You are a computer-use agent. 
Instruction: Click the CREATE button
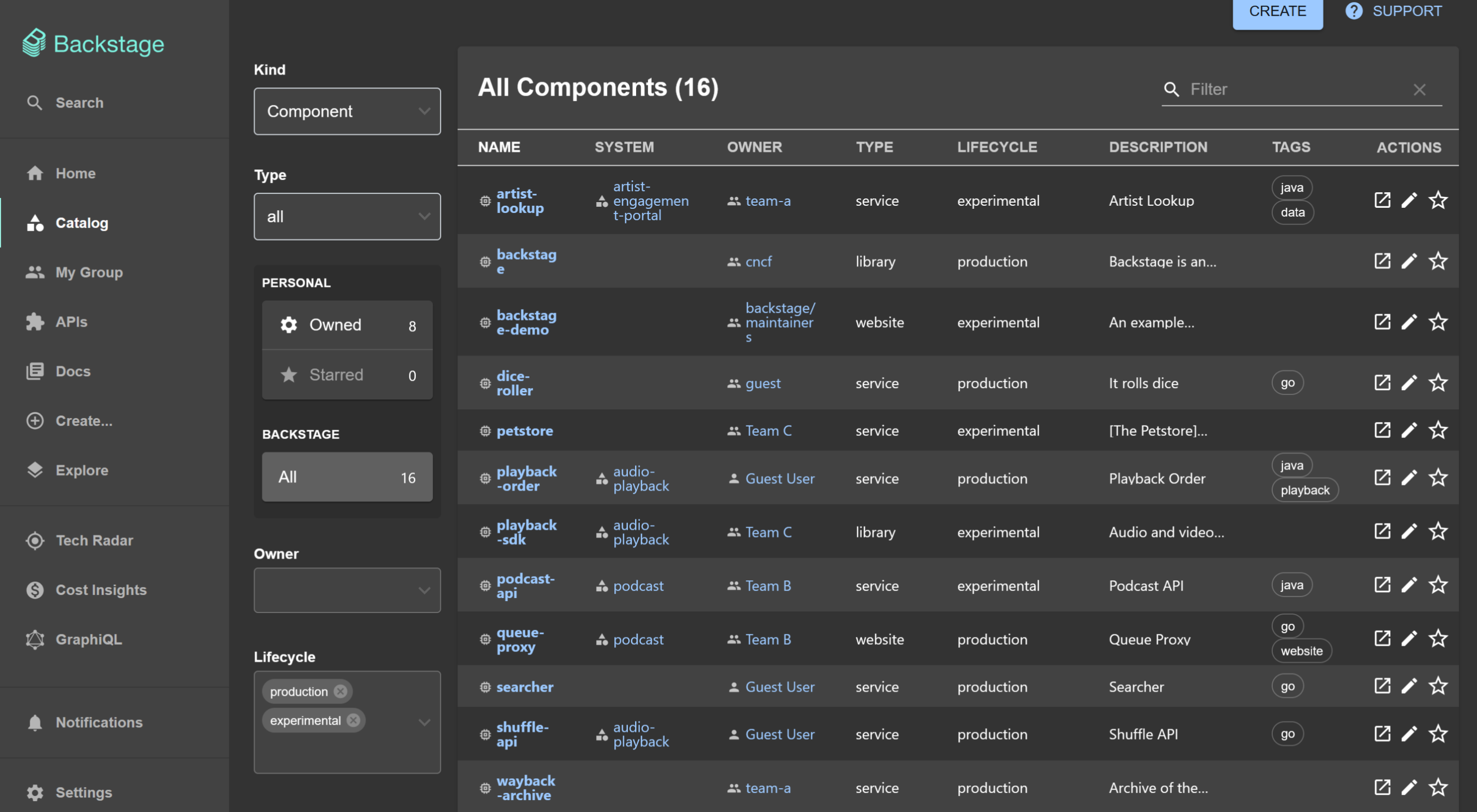point(1277,10)
